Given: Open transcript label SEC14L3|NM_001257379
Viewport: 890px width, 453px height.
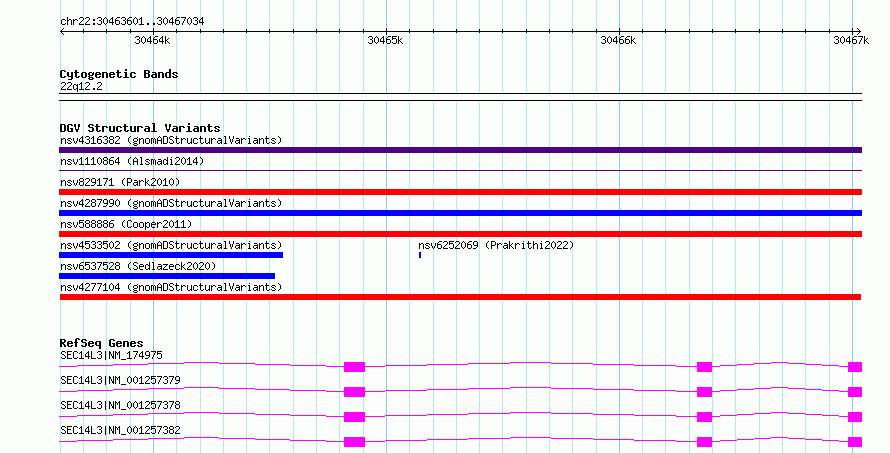Looking at the screenshot, I should (120, 380).
